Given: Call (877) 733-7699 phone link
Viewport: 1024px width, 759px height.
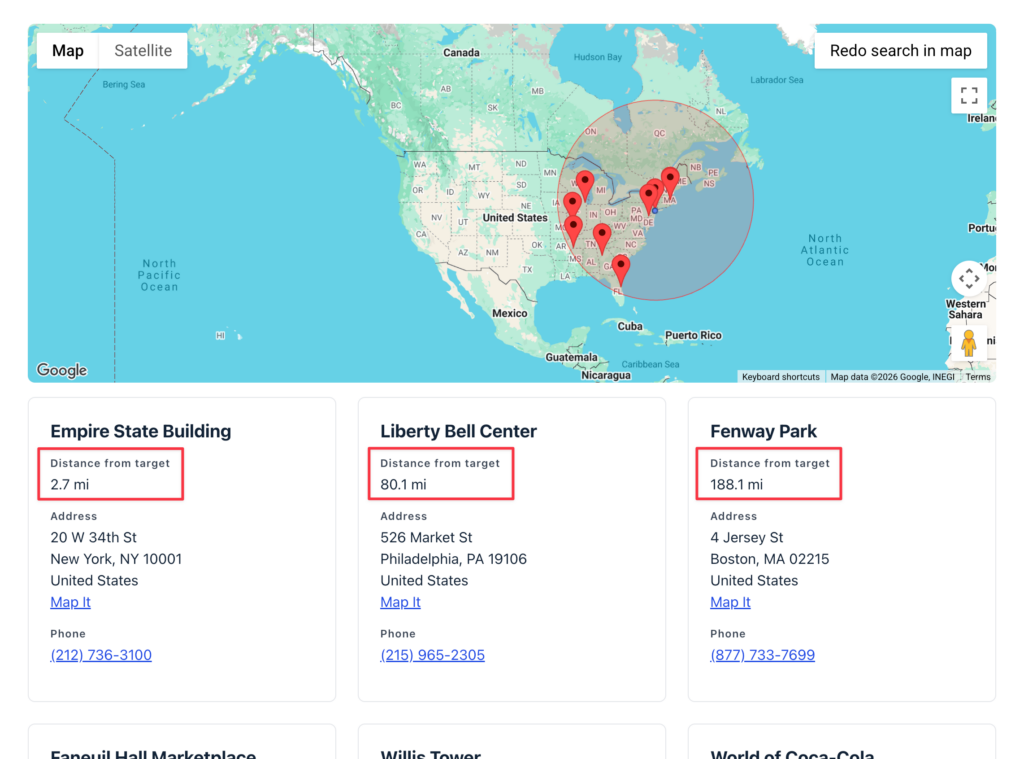Looking at the screenshot, I should pos(762,655).
